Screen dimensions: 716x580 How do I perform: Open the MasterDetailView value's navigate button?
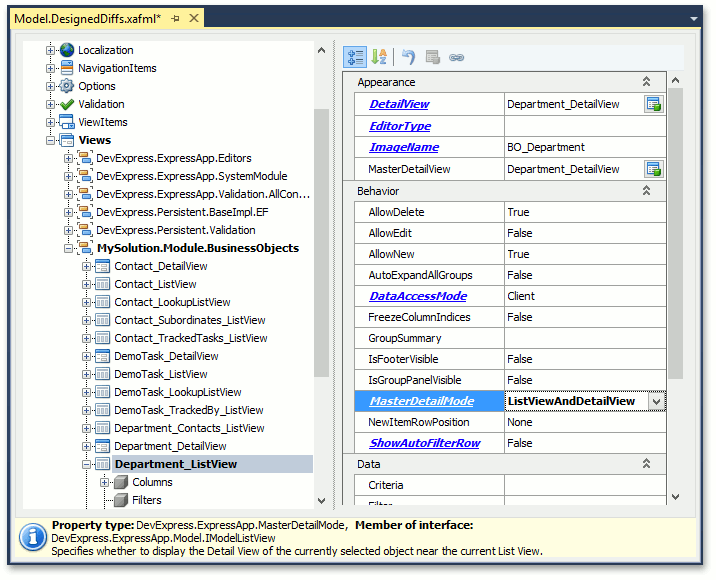(653, 169)
